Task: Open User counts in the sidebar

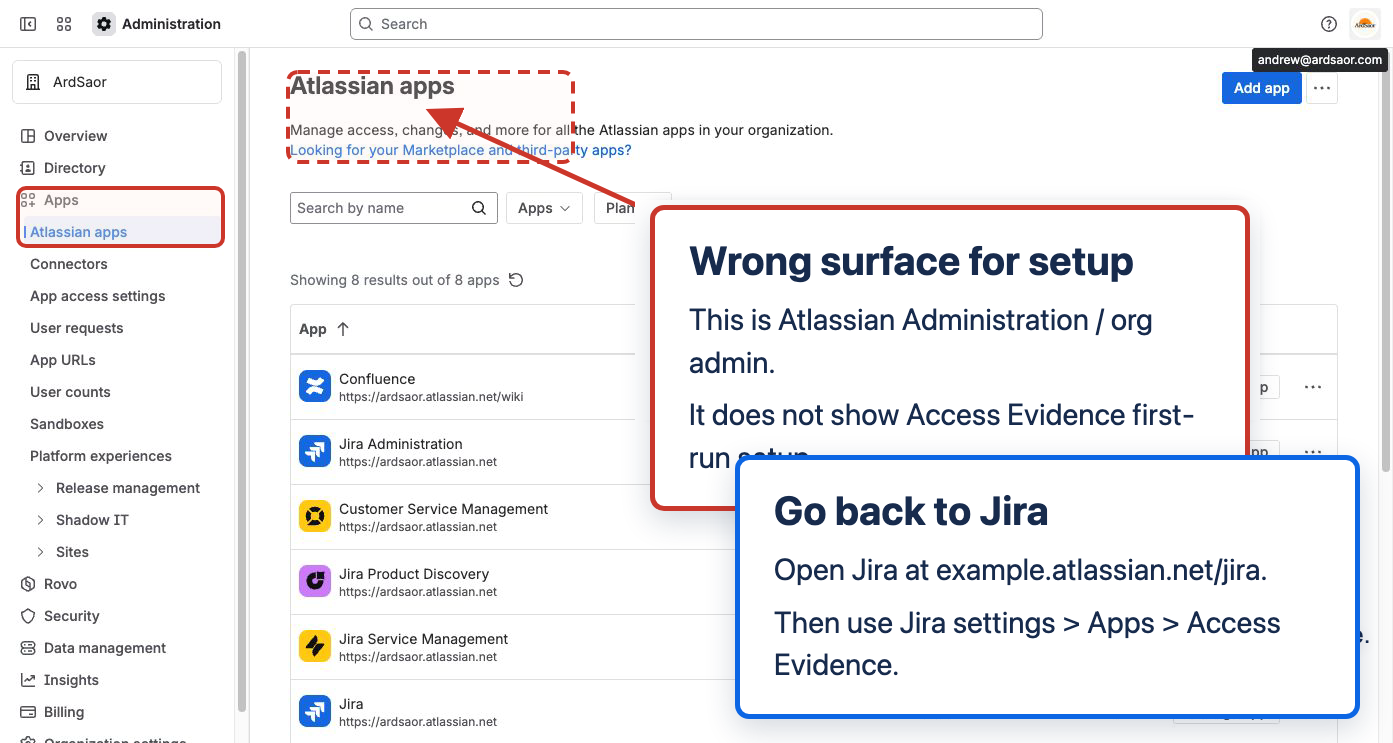Action: (x=70, y=392)
